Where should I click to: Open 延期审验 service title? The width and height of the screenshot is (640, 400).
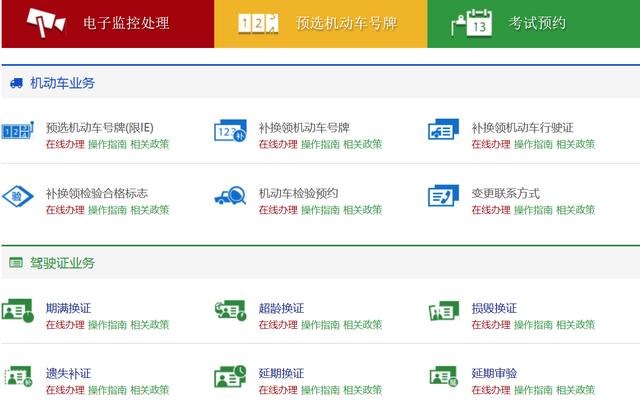pos(494,373)
